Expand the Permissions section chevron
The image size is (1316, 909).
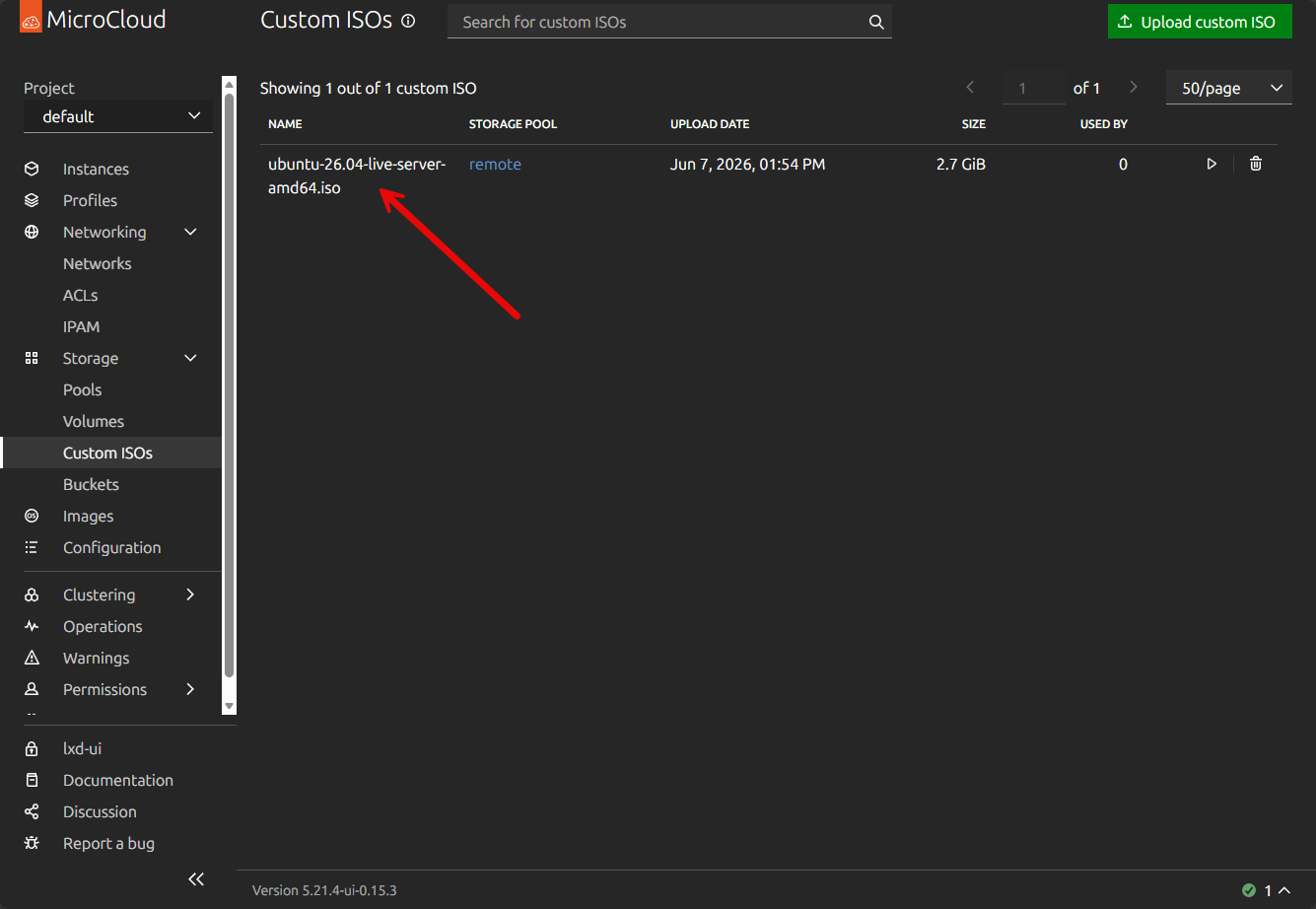pos(191,689)
